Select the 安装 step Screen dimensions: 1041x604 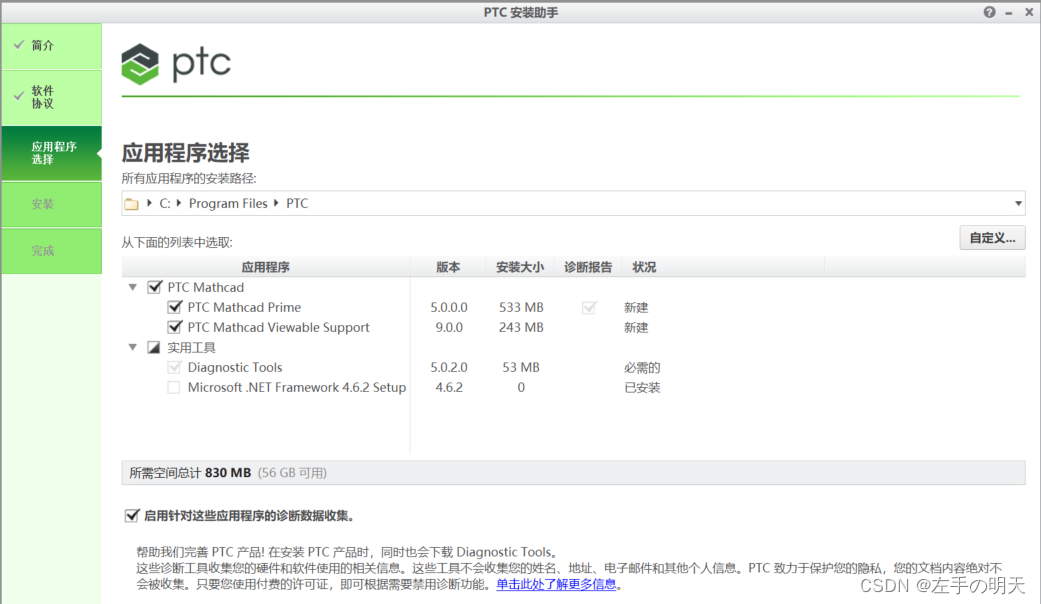pyautogui.click(x=51, y=204)
